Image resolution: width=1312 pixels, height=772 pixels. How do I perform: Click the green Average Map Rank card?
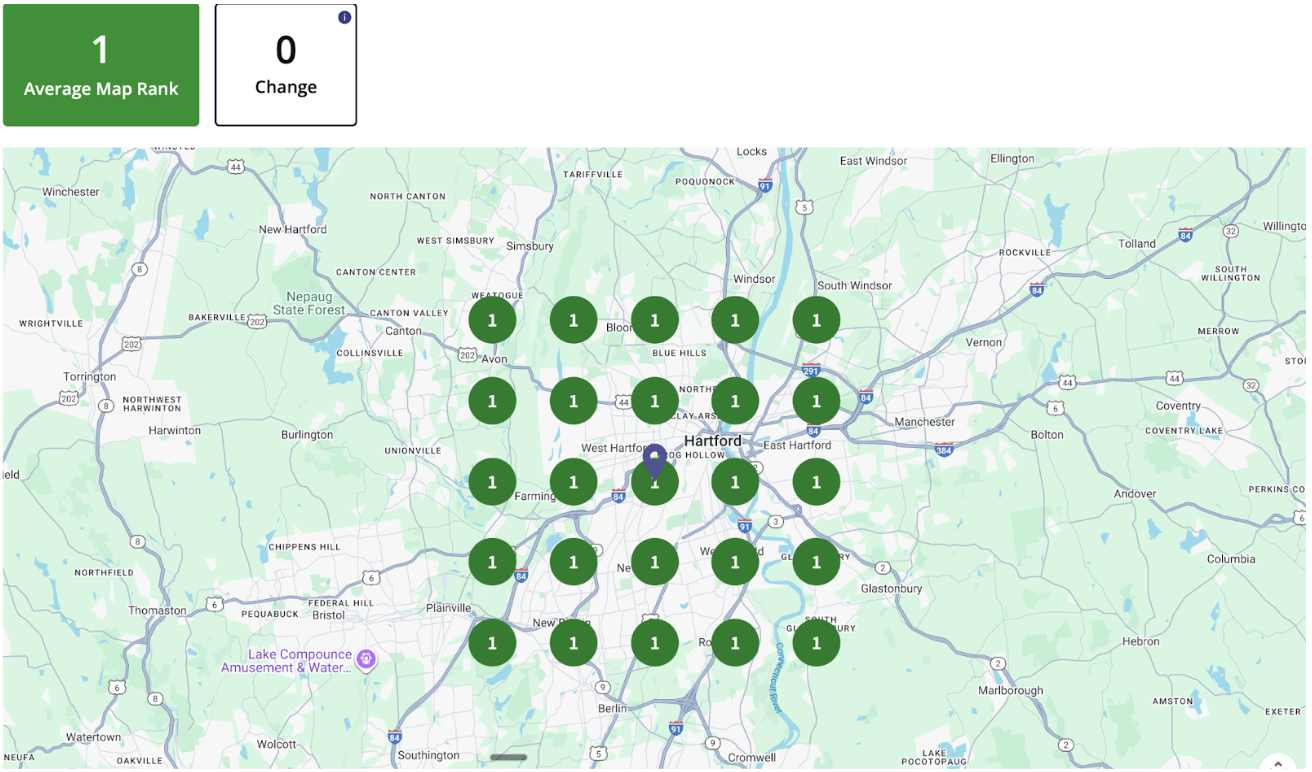(x=101, y=64)
